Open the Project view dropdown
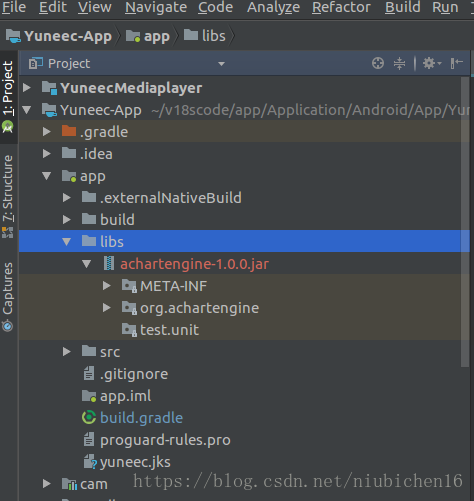 point(221,64)
